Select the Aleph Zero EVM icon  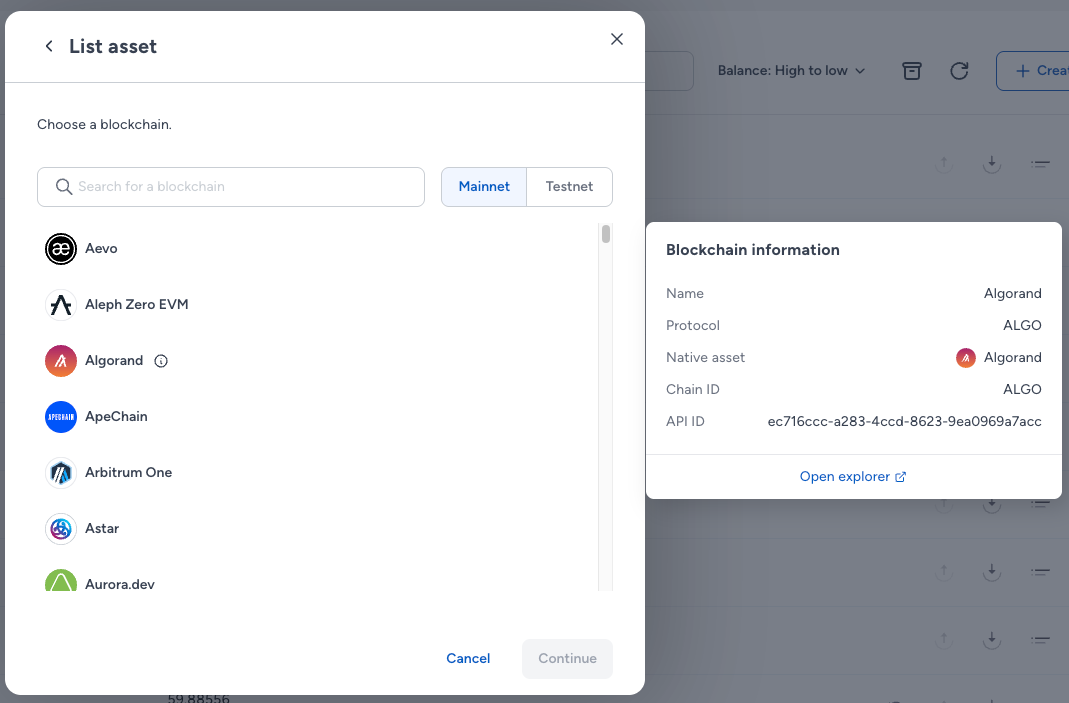[x=61, y=304]
